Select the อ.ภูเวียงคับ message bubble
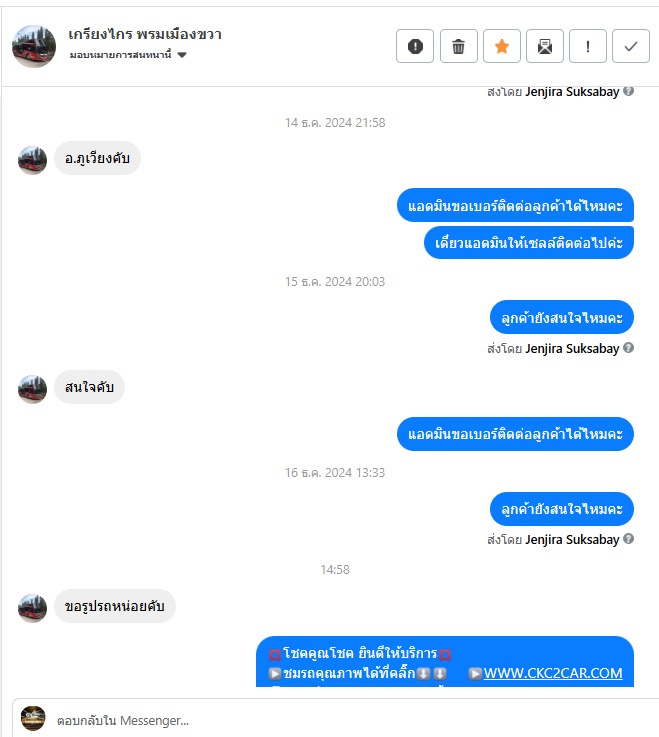 coord(97,158)
